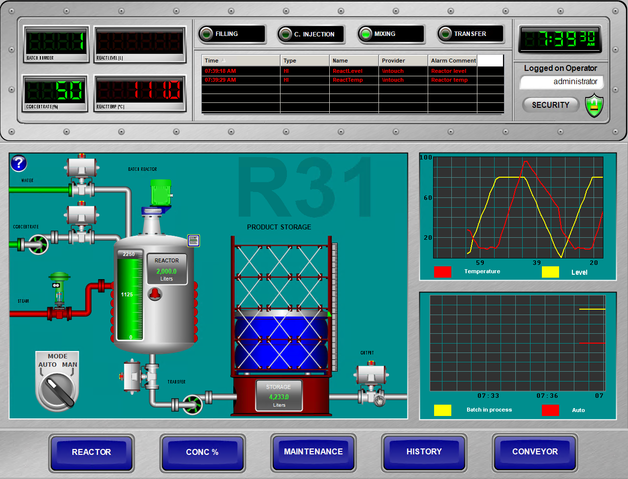Click the green steam control valve

(59, 282)
